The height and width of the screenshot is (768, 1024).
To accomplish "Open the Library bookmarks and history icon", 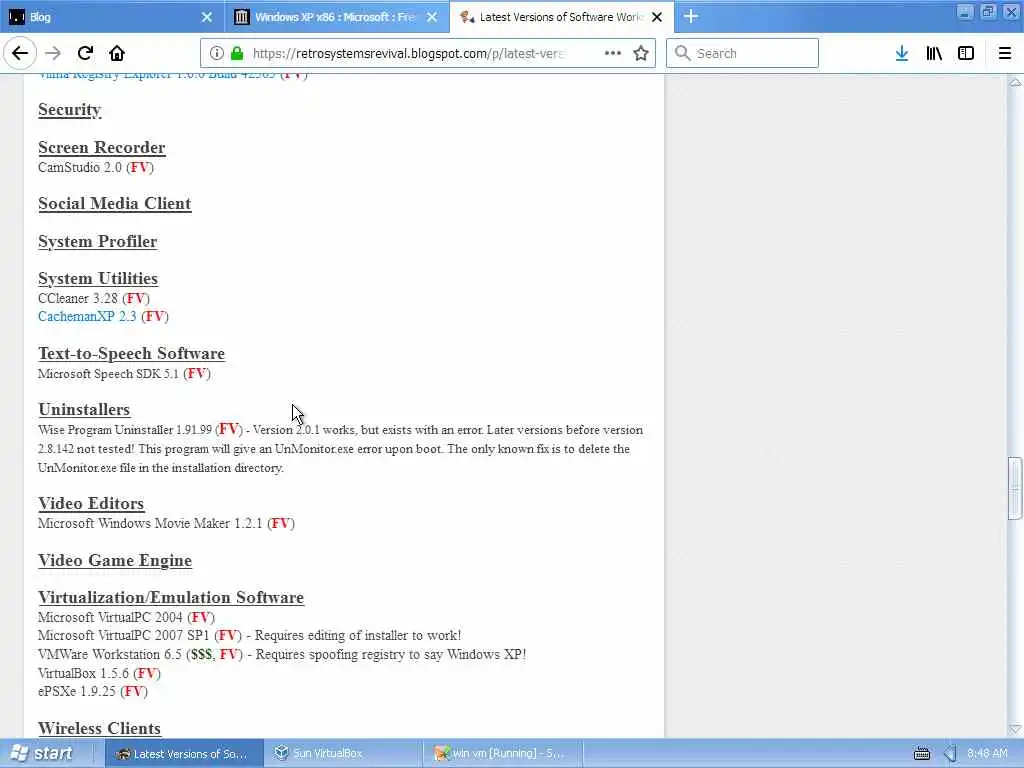I will tap(934, 53).
